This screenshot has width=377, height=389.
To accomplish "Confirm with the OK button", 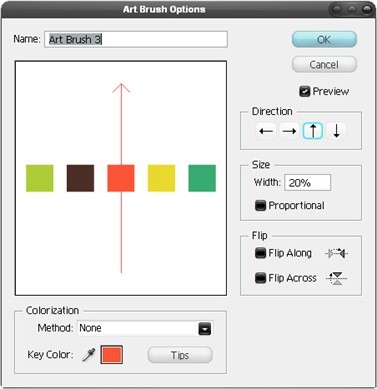I will [324, 40].
